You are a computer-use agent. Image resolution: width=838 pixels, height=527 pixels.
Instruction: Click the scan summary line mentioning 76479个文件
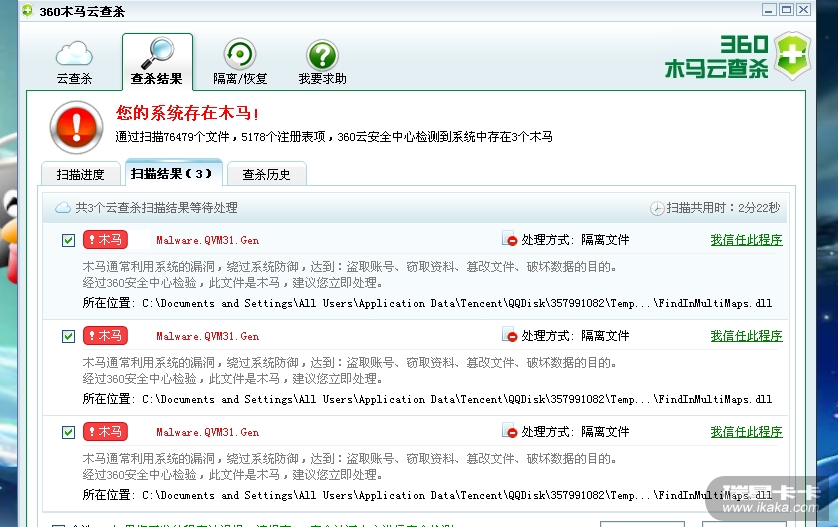click(x=334, y=137)
